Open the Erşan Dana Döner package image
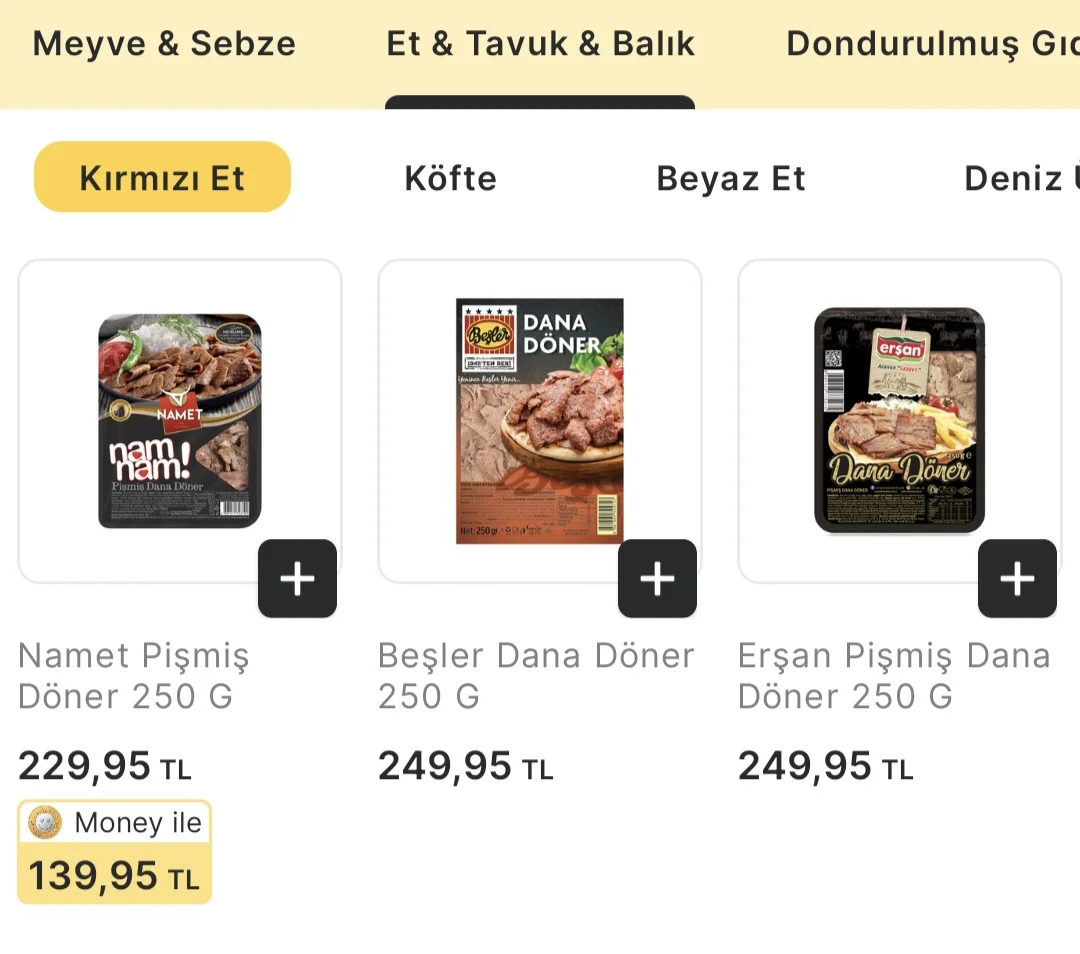 coord(898,420)
